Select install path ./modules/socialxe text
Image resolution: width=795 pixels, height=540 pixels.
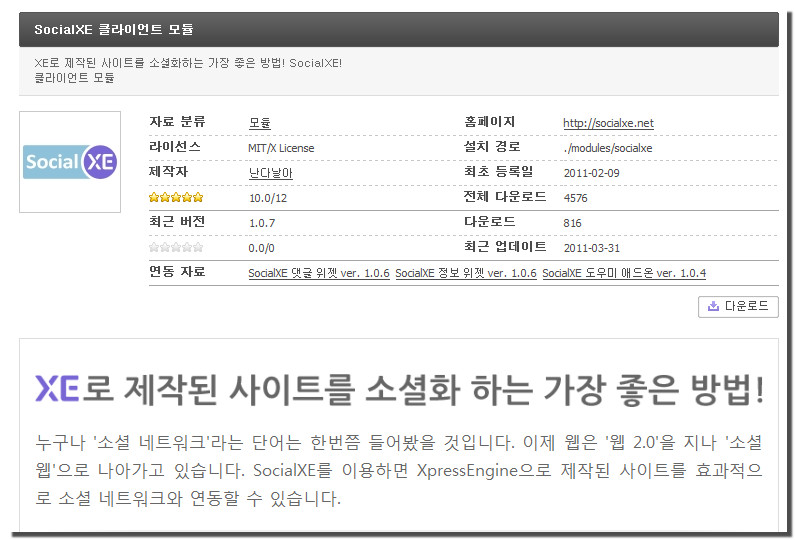pos(608,148)
